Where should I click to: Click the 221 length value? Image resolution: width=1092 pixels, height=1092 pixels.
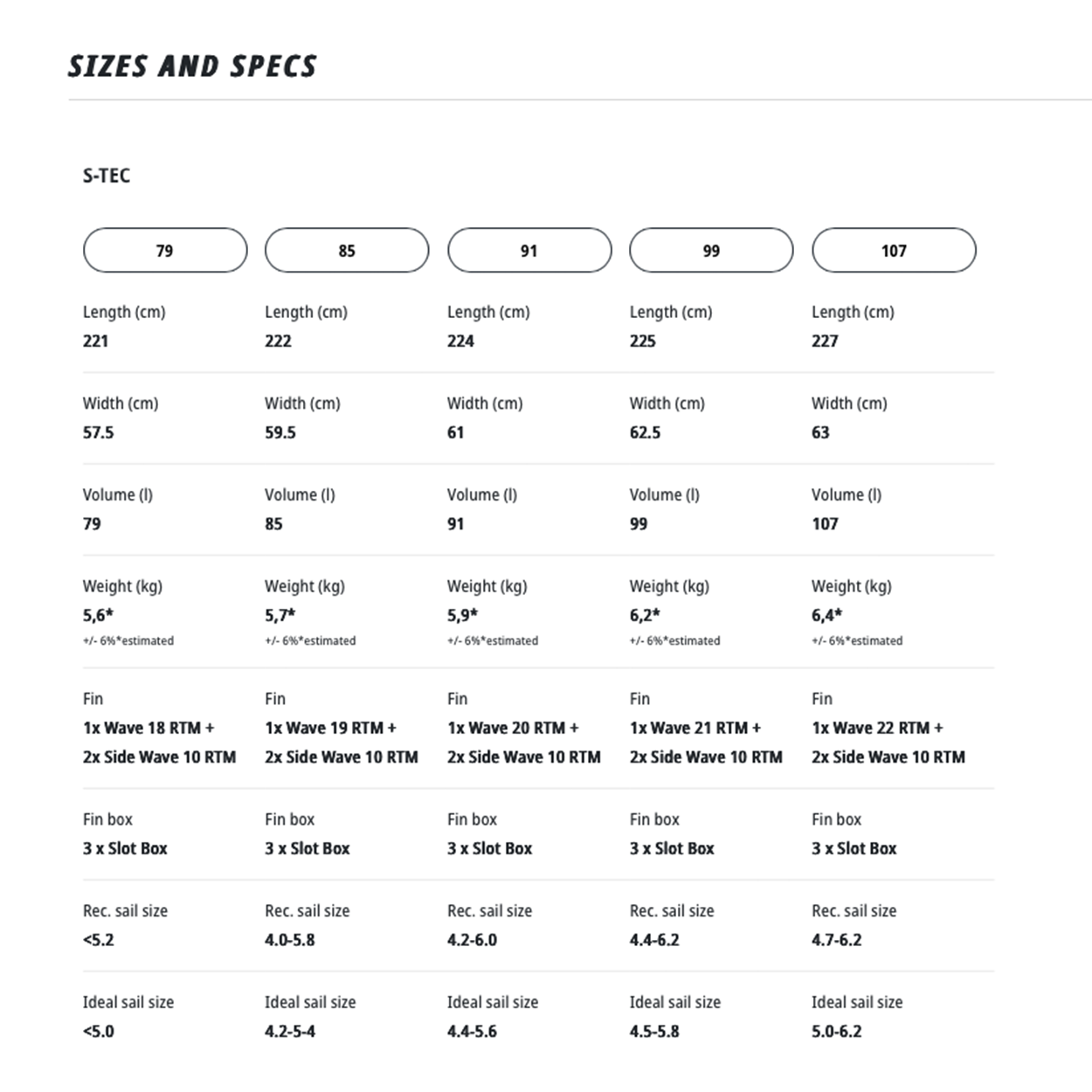tap(96, 341)
